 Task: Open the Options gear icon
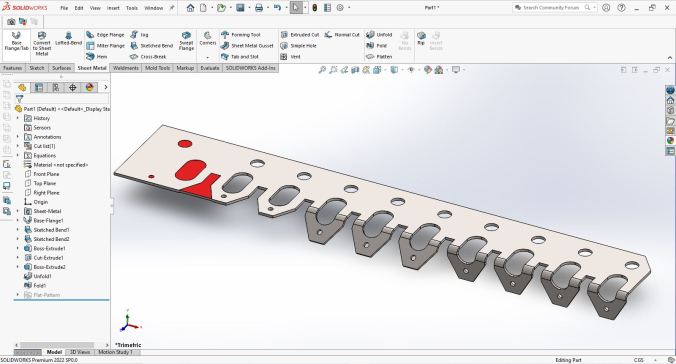pos(340,8)
